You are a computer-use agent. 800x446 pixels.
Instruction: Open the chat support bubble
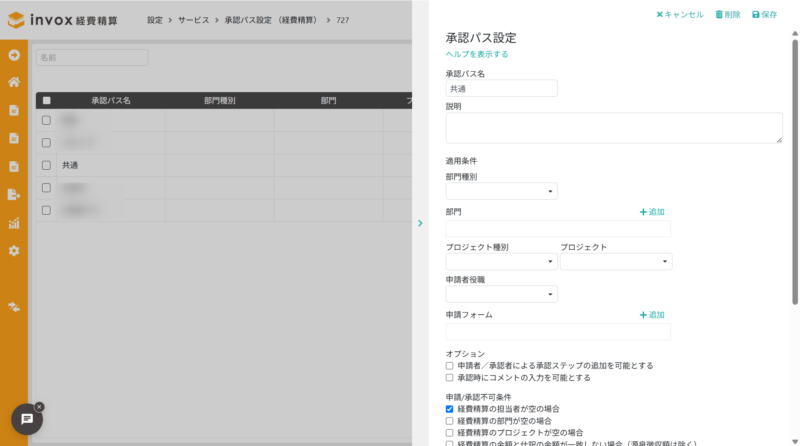tap(27, 419)
